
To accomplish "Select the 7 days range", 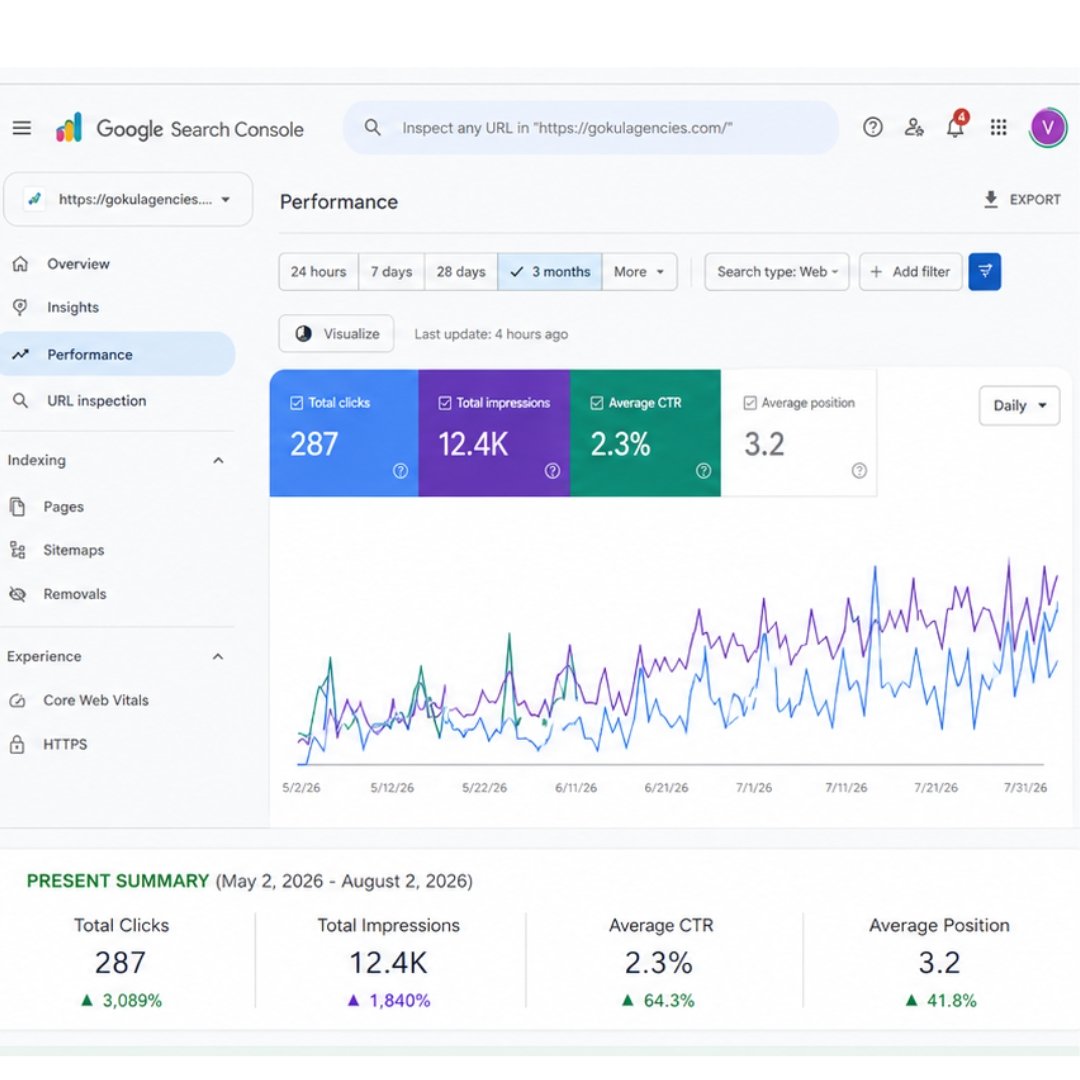I will (391, 272).
